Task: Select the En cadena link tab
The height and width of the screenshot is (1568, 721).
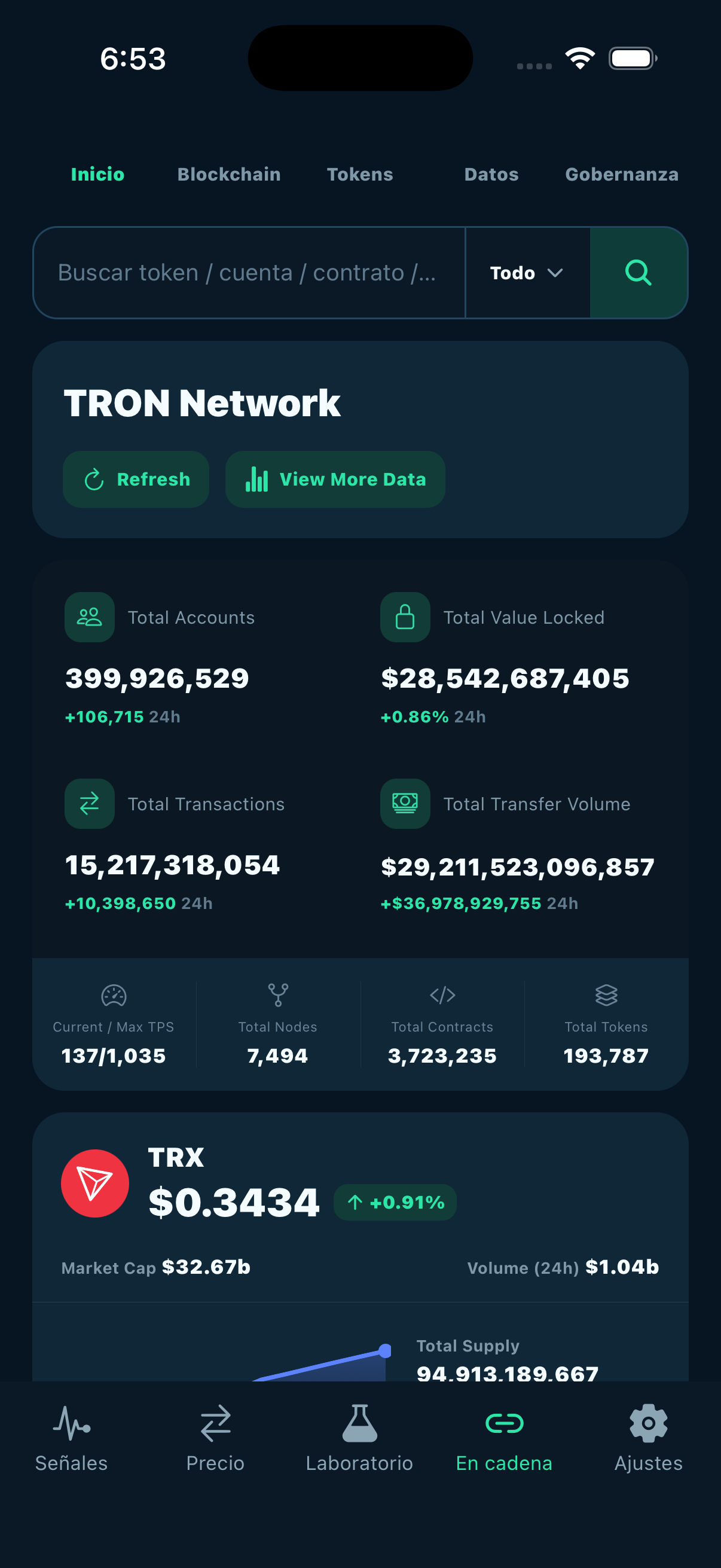Action: [x=505, y=1438]
